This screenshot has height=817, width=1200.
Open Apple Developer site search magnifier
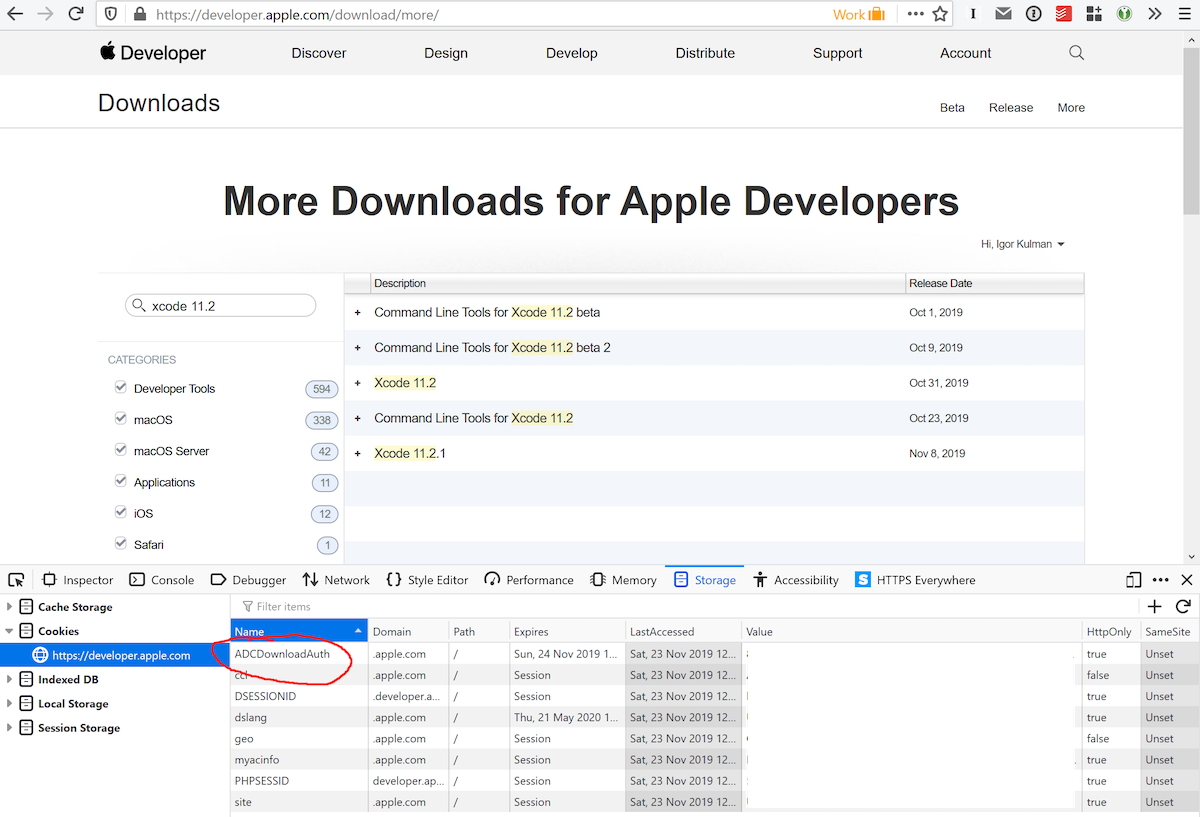1076,52
